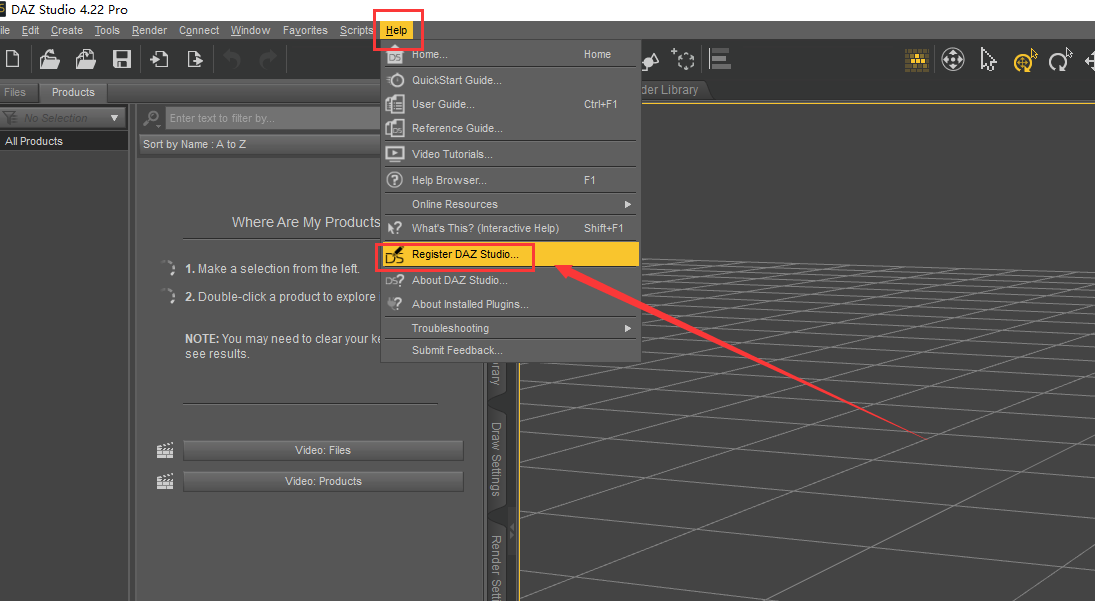The image size is (1095, 601).
Task: Open a file using the Open folder icon
Action: click(49, 58)
